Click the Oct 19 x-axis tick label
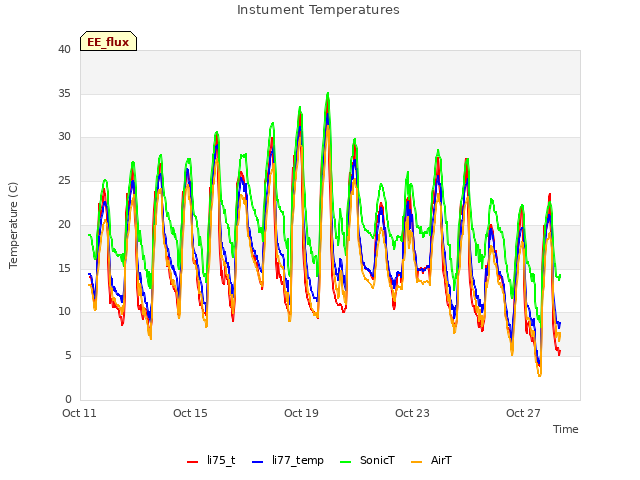Image resolution: width=640 pixels, height=480 pixels. (x=301, y=413)
